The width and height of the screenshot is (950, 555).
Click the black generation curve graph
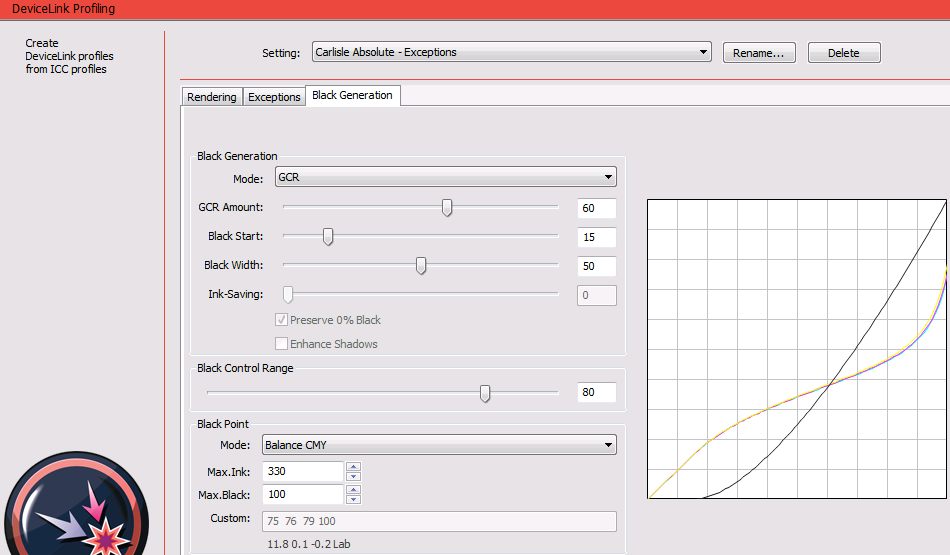(797, 348)
